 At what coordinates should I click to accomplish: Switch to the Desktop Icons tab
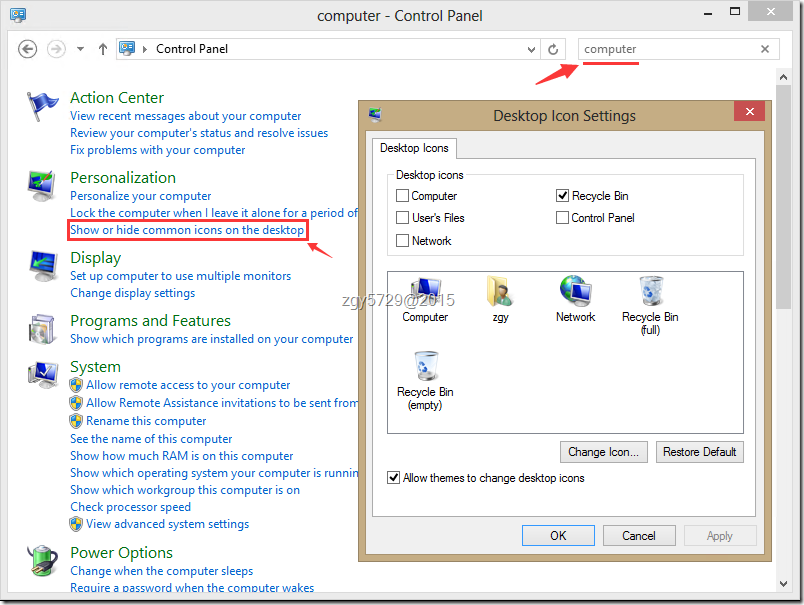pyautogui.click(x=414, y=147)
